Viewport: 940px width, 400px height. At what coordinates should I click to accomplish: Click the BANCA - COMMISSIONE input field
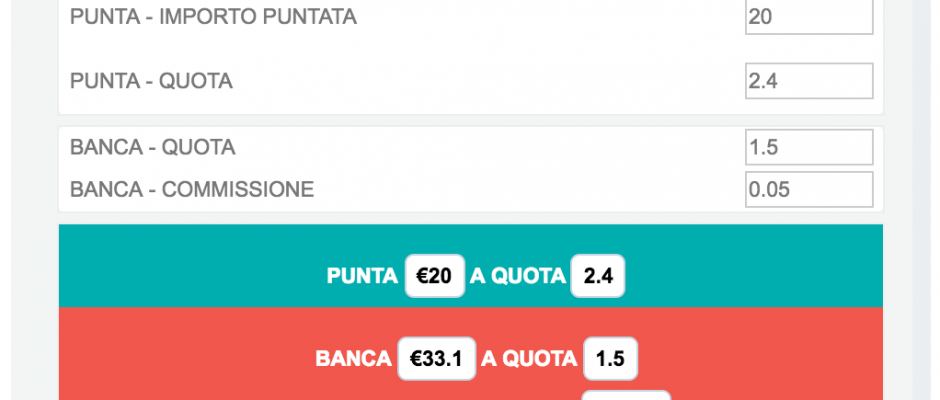[808, 189]
